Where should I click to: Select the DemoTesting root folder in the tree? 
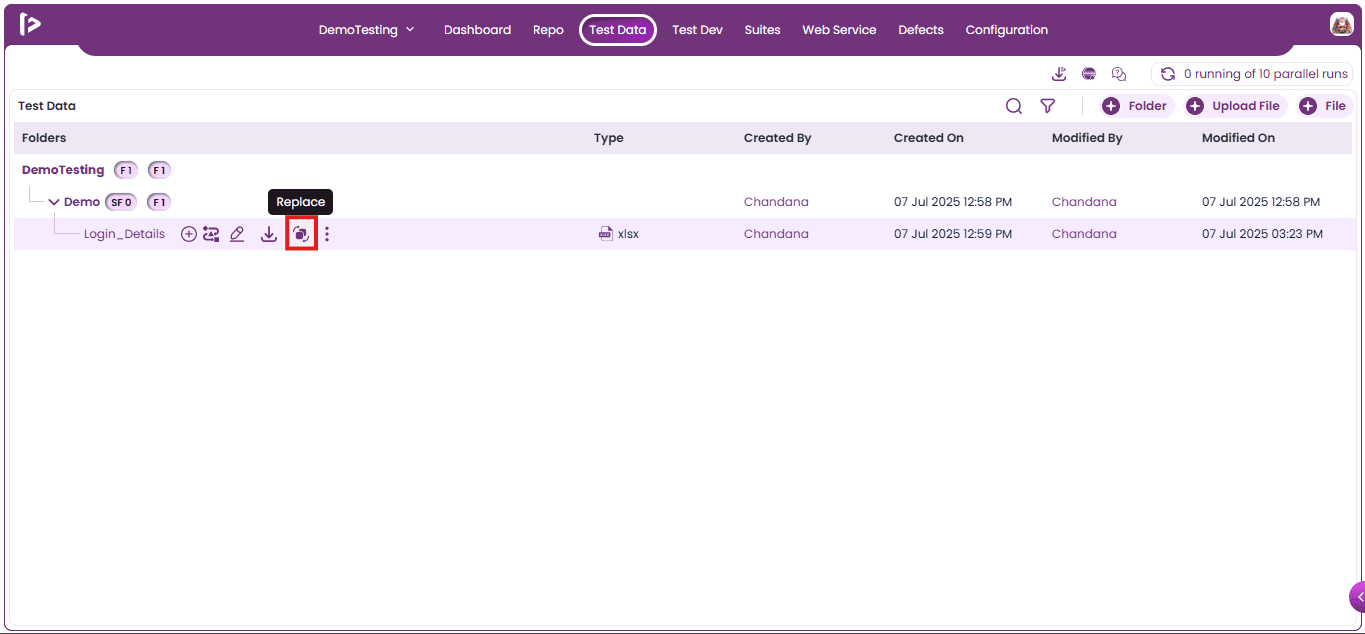[63, 170]
